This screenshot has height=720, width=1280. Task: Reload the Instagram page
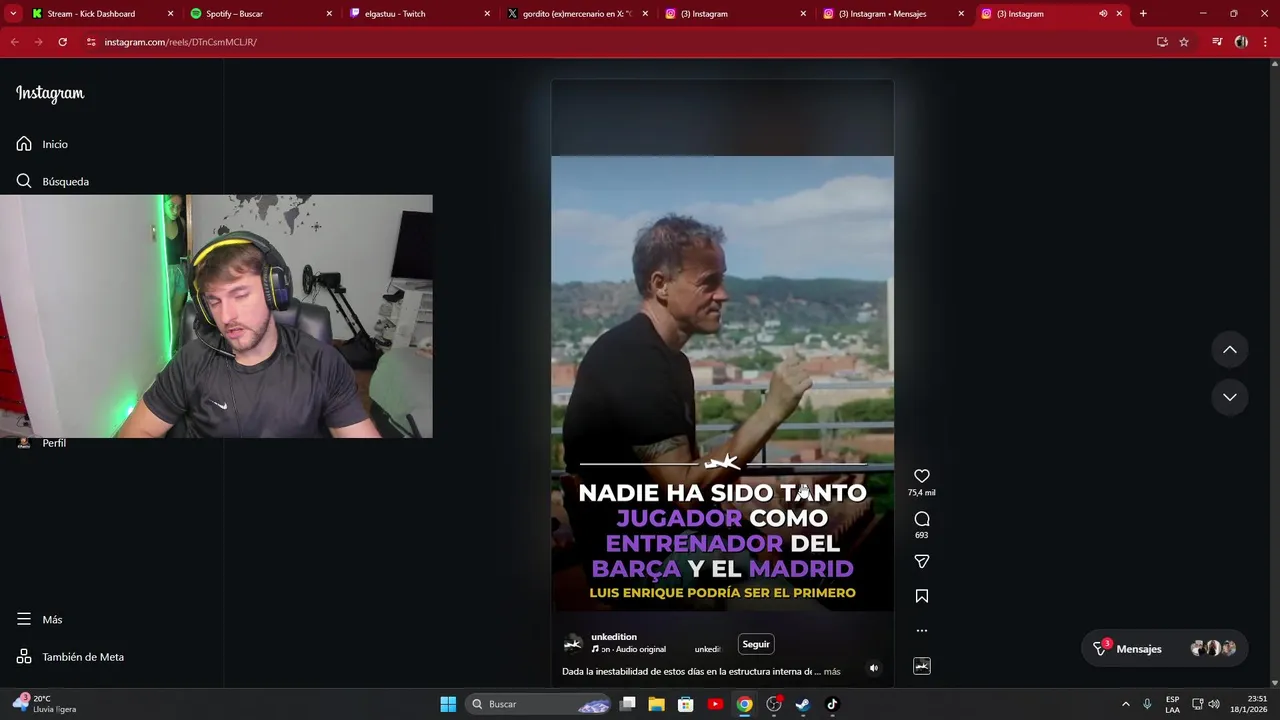point(62,42)
